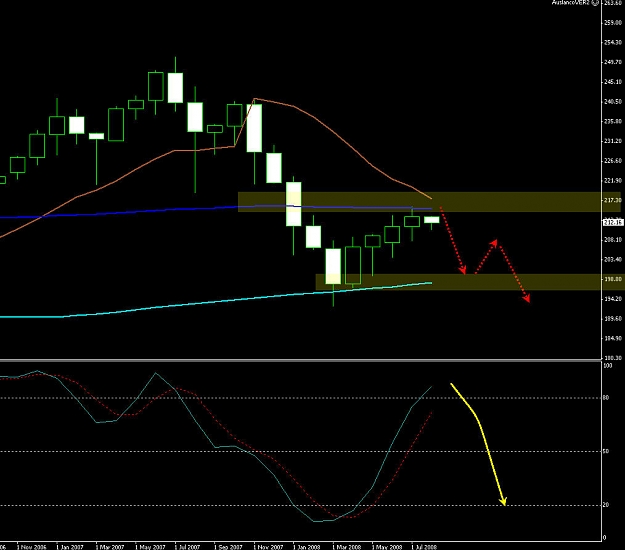625x550 pixels.
Task: Click the 1 May 2007 date label
Action: pyautogui.click(x=150, y=547)
